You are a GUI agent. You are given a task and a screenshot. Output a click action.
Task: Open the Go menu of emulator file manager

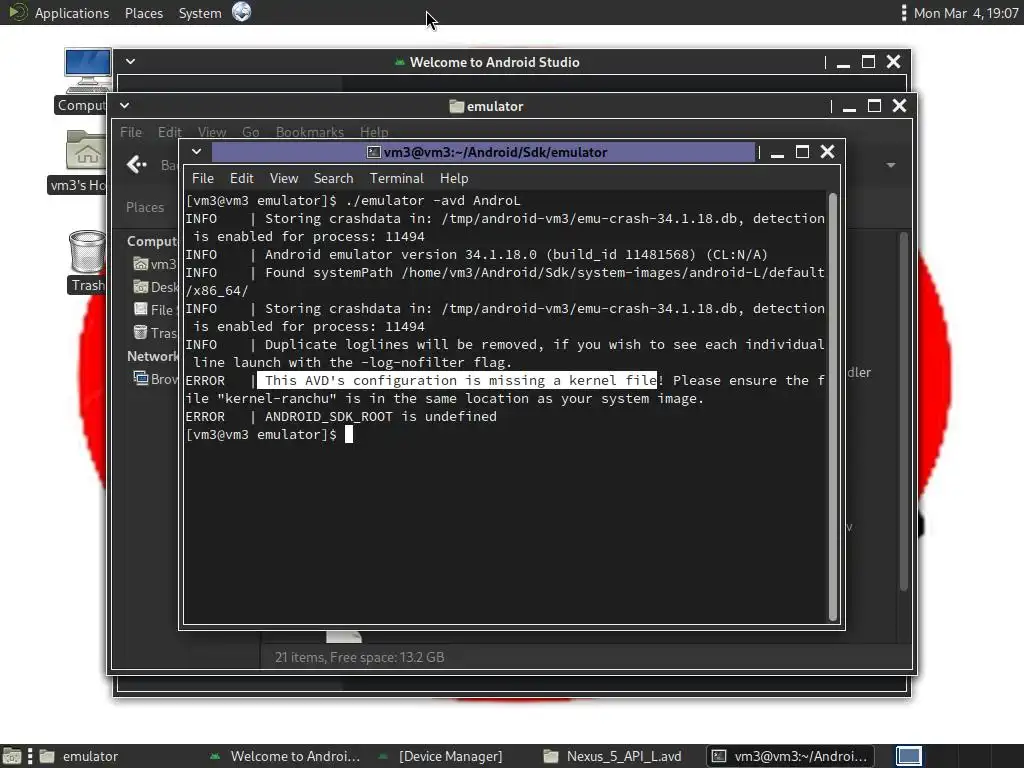tap(251, 132)
